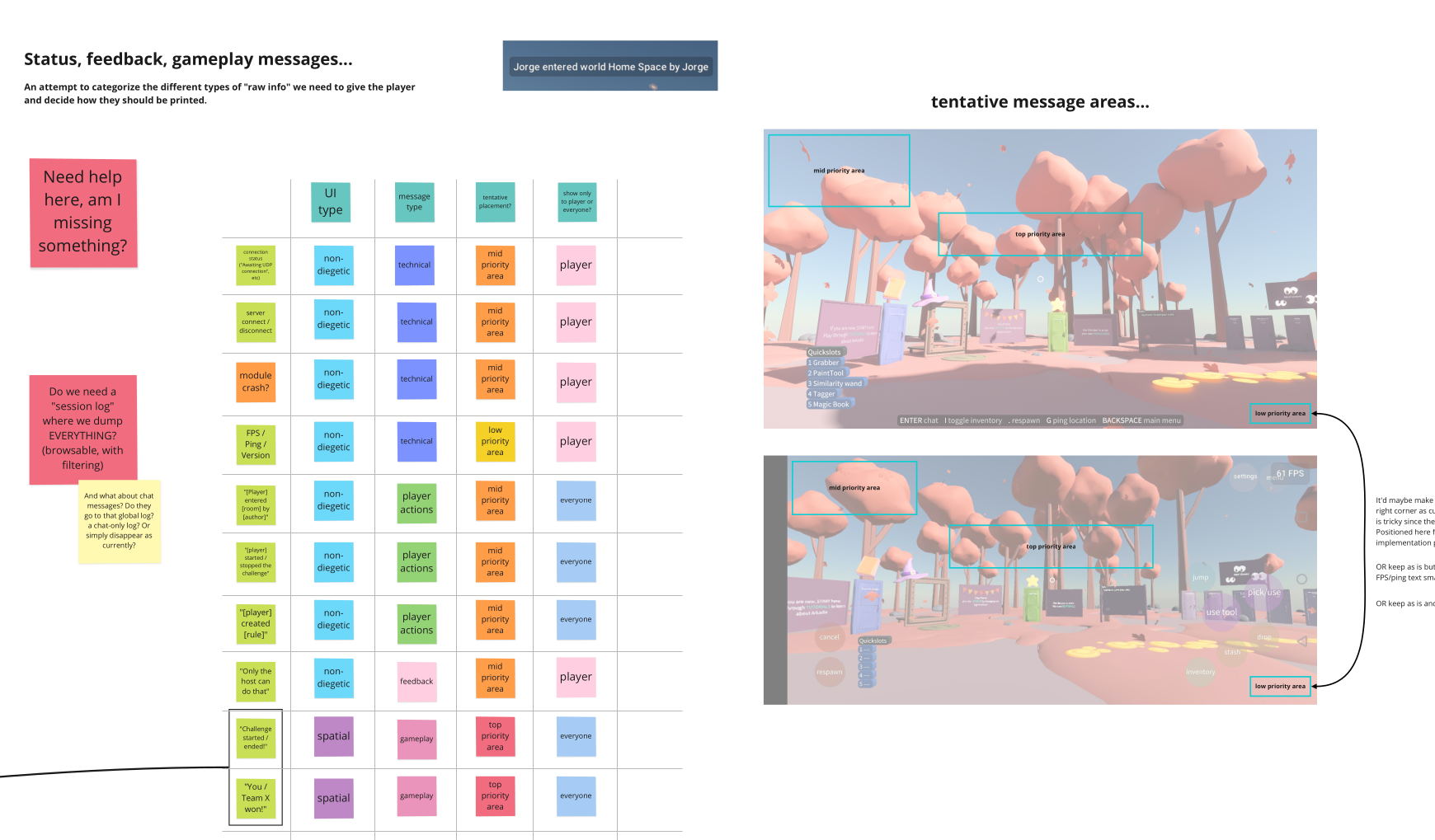This screenshot has height=840, width=1435.
Task: Click "technical" in the FPS / Ping row
Action: (416, 442)
